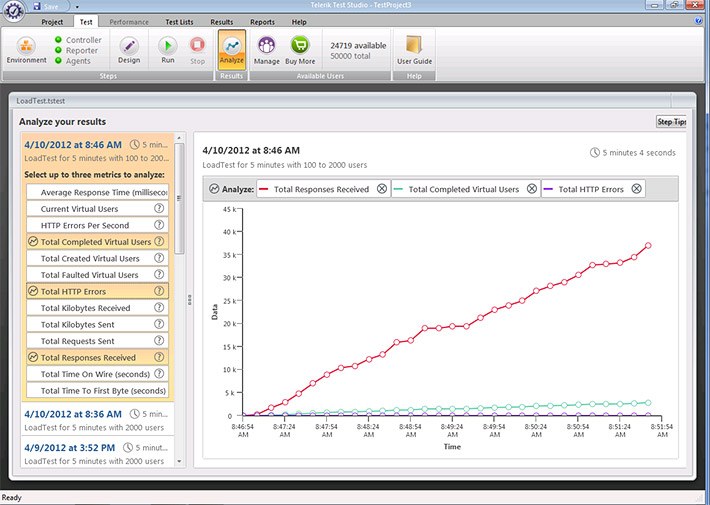Show help for Total Kilobytes Received
The width and height of the screenshot is (710, 505).
point(159,308)
